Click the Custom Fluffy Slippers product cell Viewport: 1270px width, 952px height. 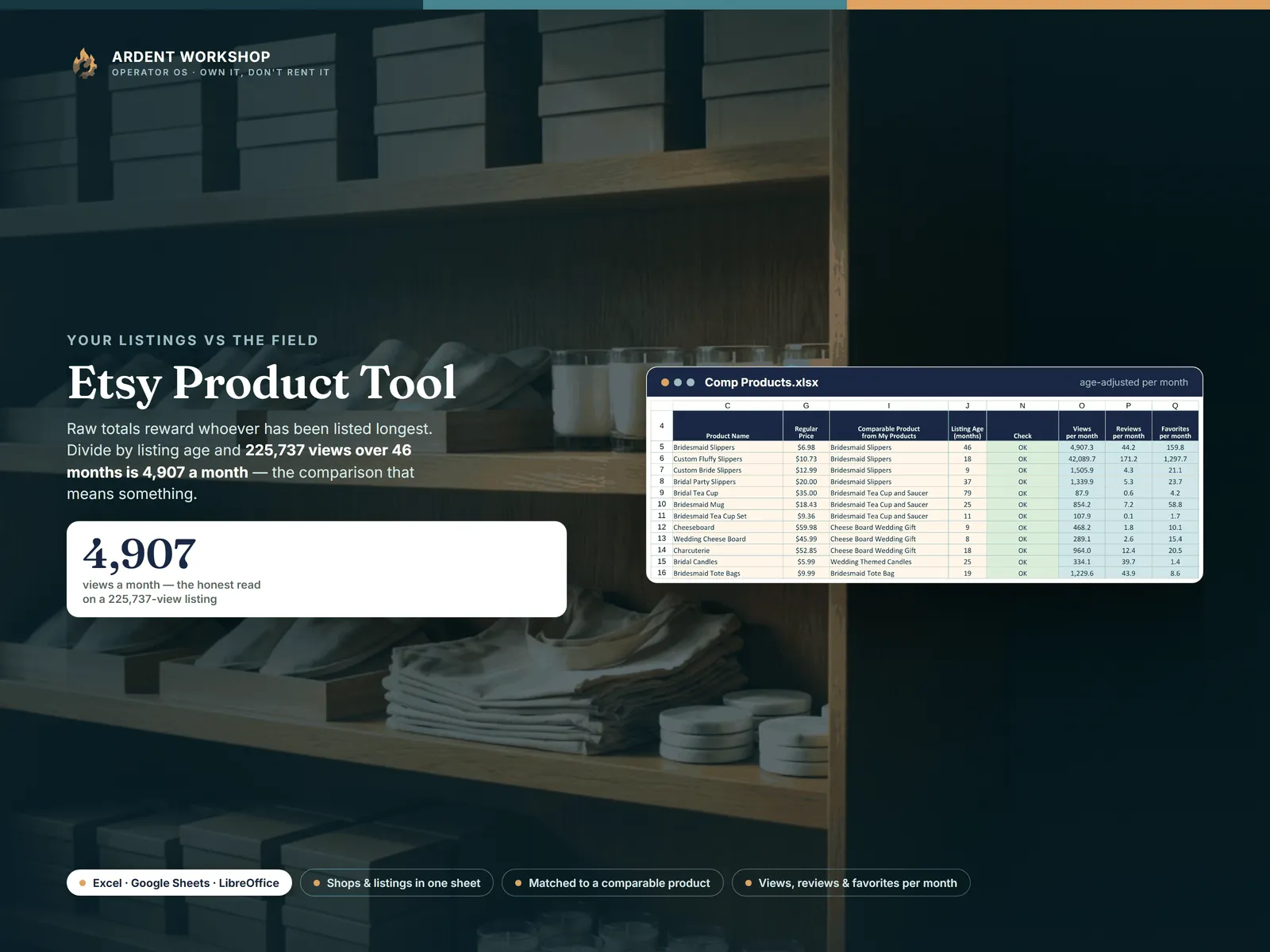(x=728, y=459)
